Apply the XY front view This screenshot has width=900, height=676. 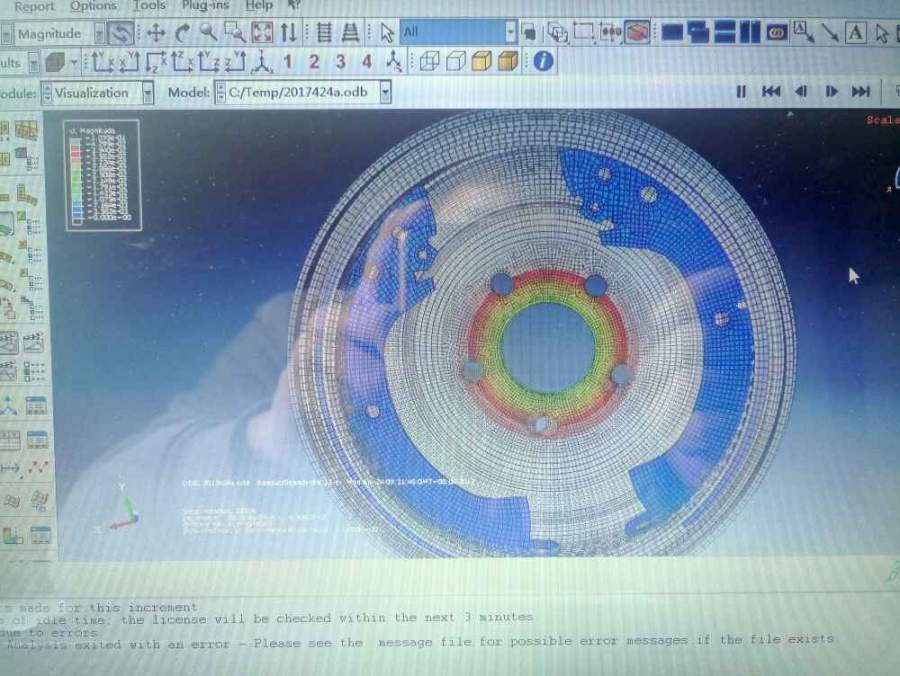[x=102, y=61]
